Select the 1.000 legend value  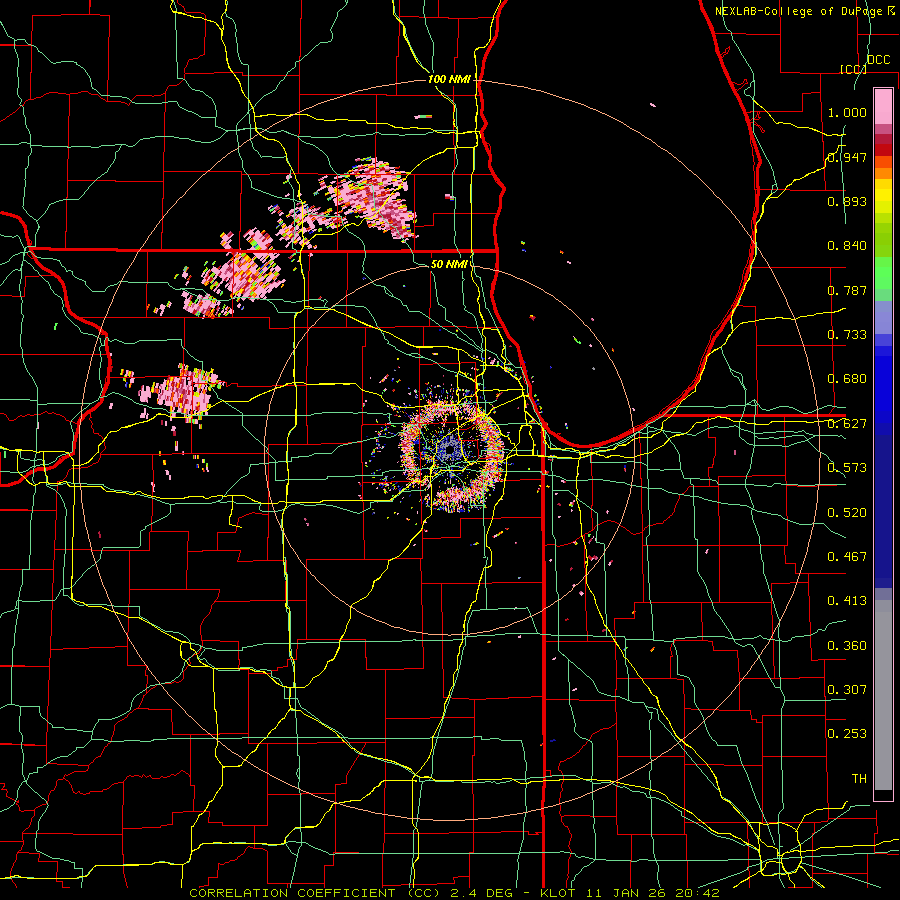[x=847, y=112]
